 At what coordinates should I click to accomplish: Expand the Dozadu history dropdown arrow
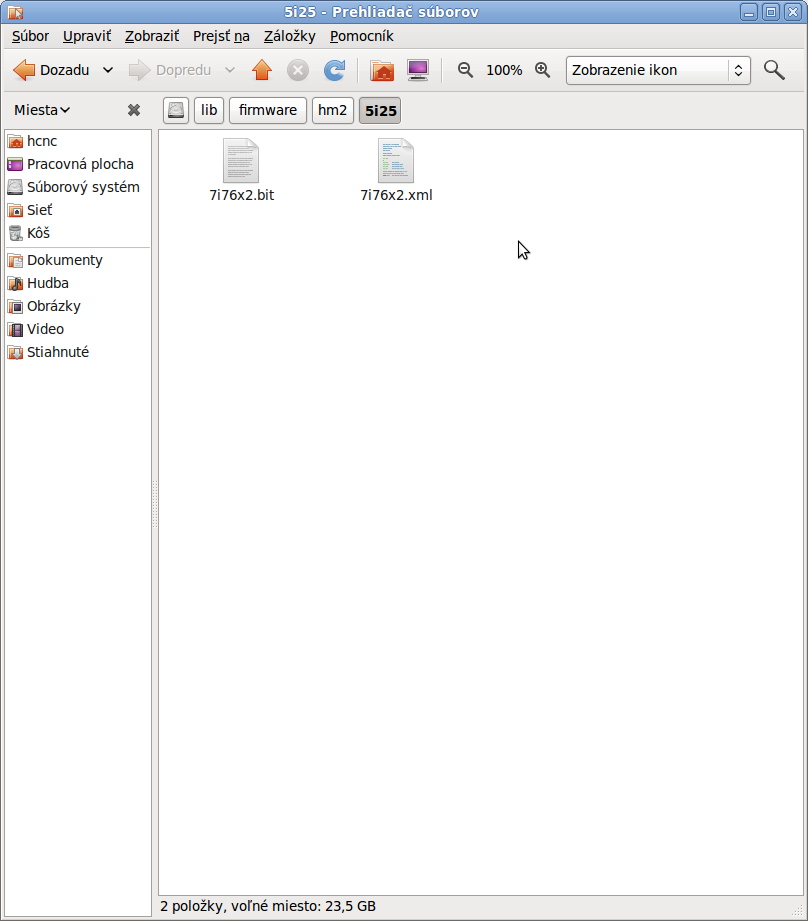[x=108, y=70]
